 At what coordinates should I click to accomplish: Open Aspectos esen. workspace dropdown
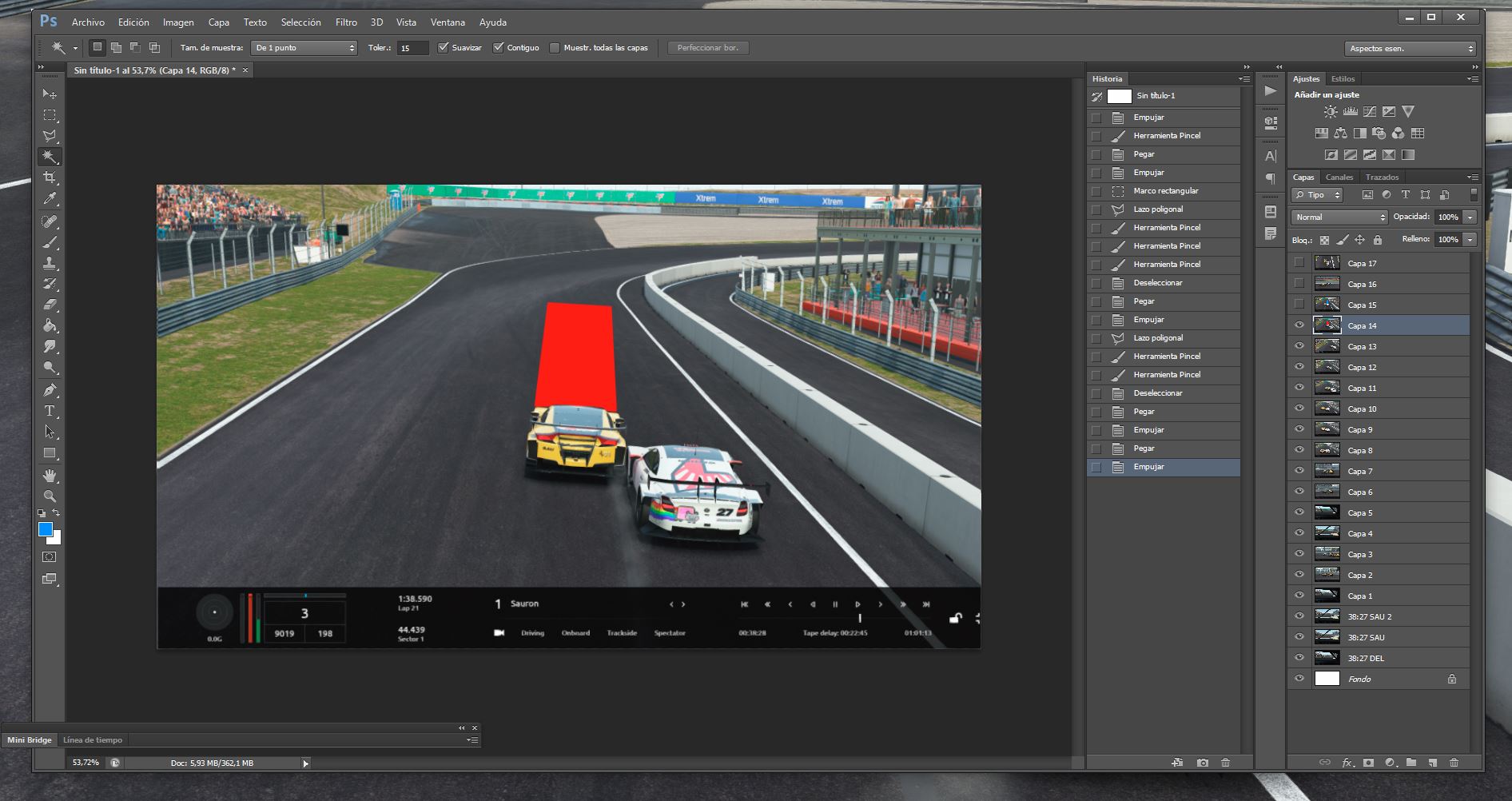(x=1411, y=49)
